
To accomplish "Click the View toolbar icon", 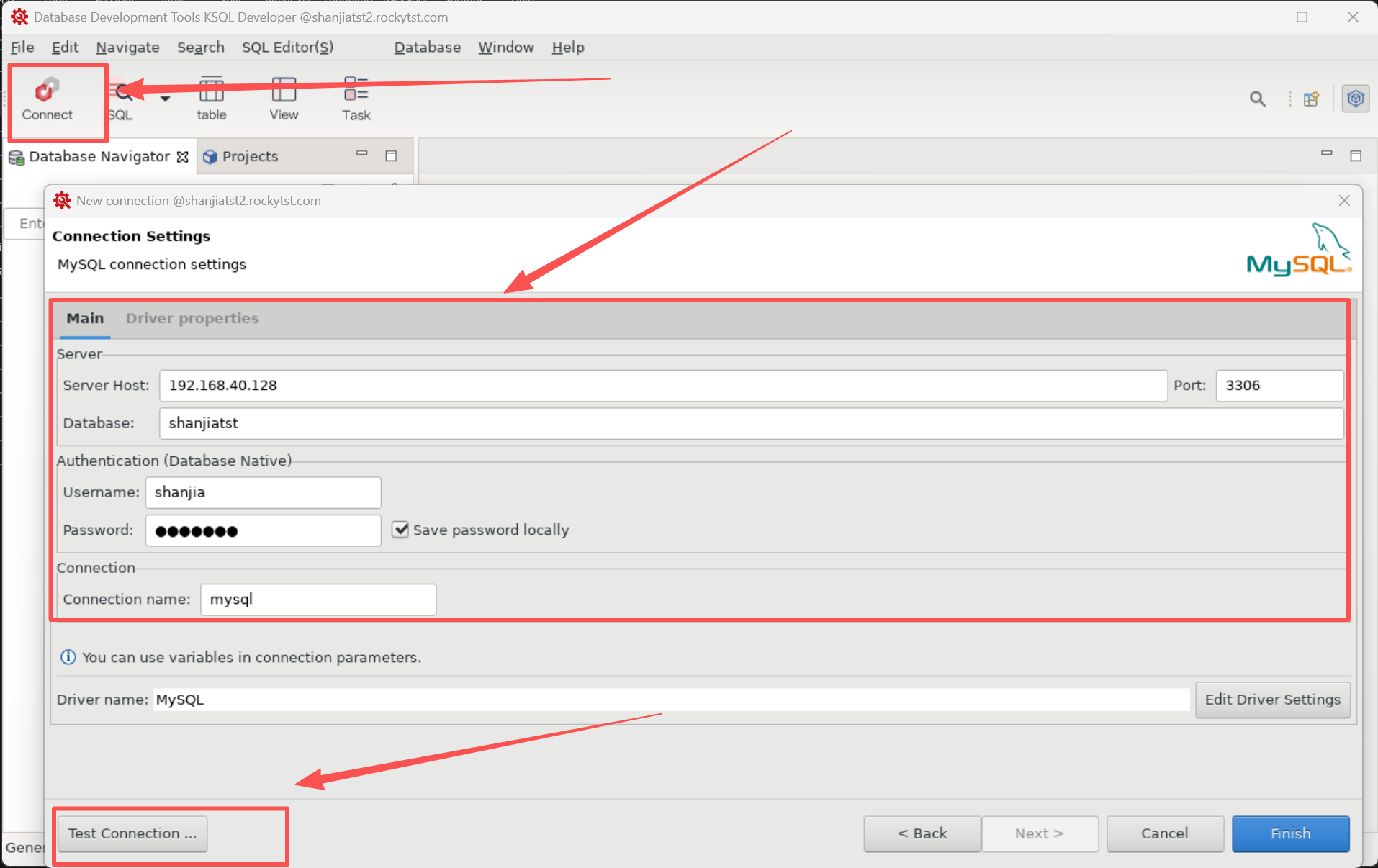I will click(x=284, y=99).
